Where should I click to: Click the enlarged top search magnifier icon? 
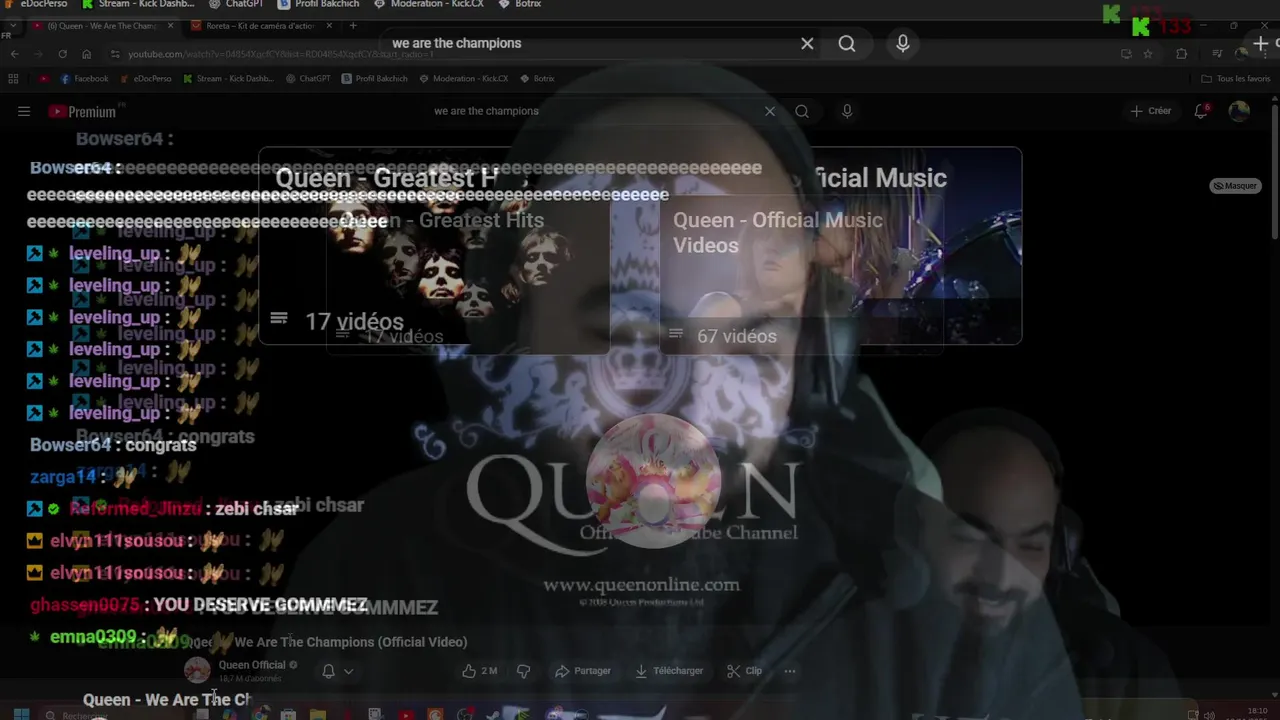tap(847, 43)
